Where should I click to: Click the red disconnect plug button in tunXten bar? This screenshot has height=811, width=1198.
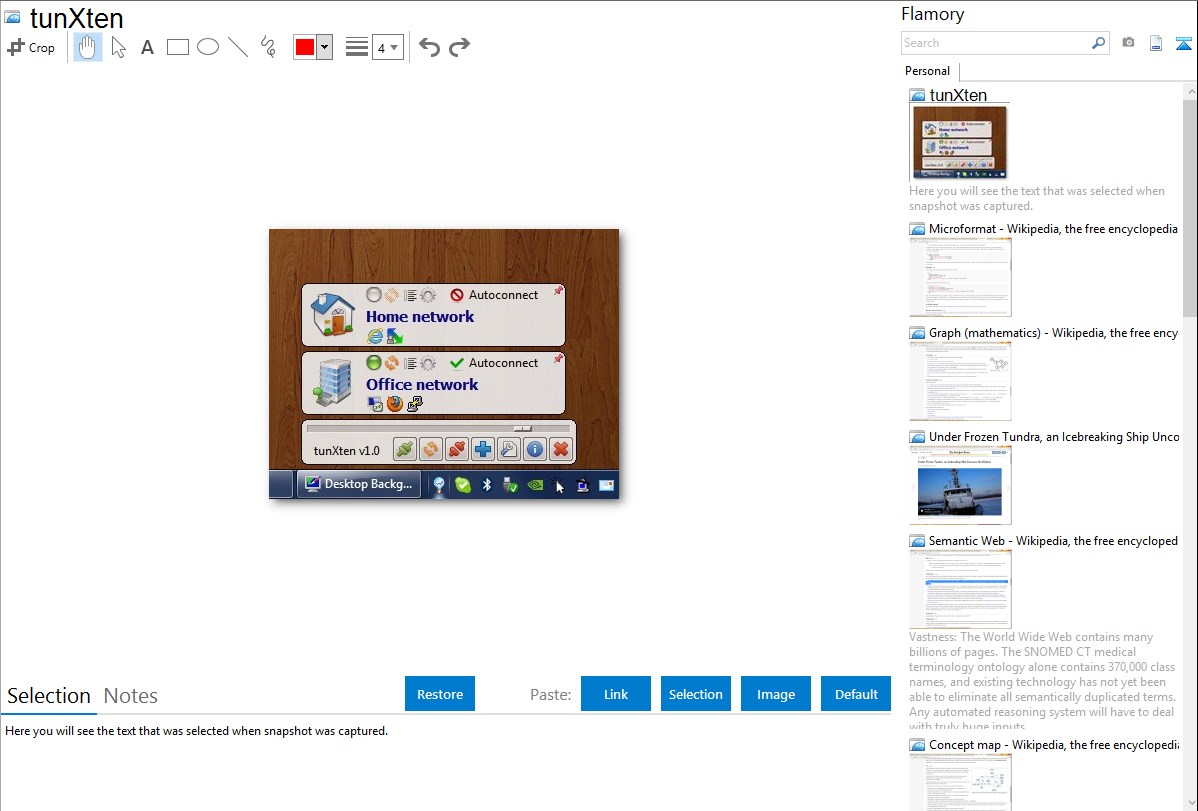(x=457, y=449)
